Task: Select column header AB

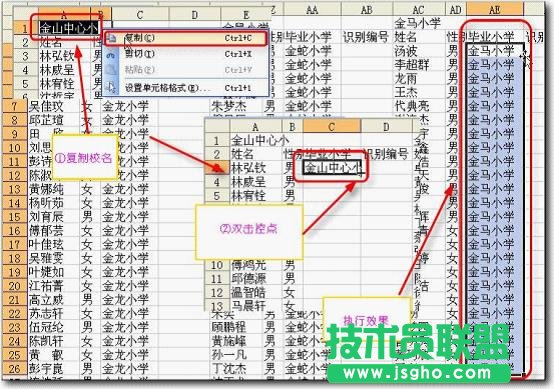Action: pos(367,10)
